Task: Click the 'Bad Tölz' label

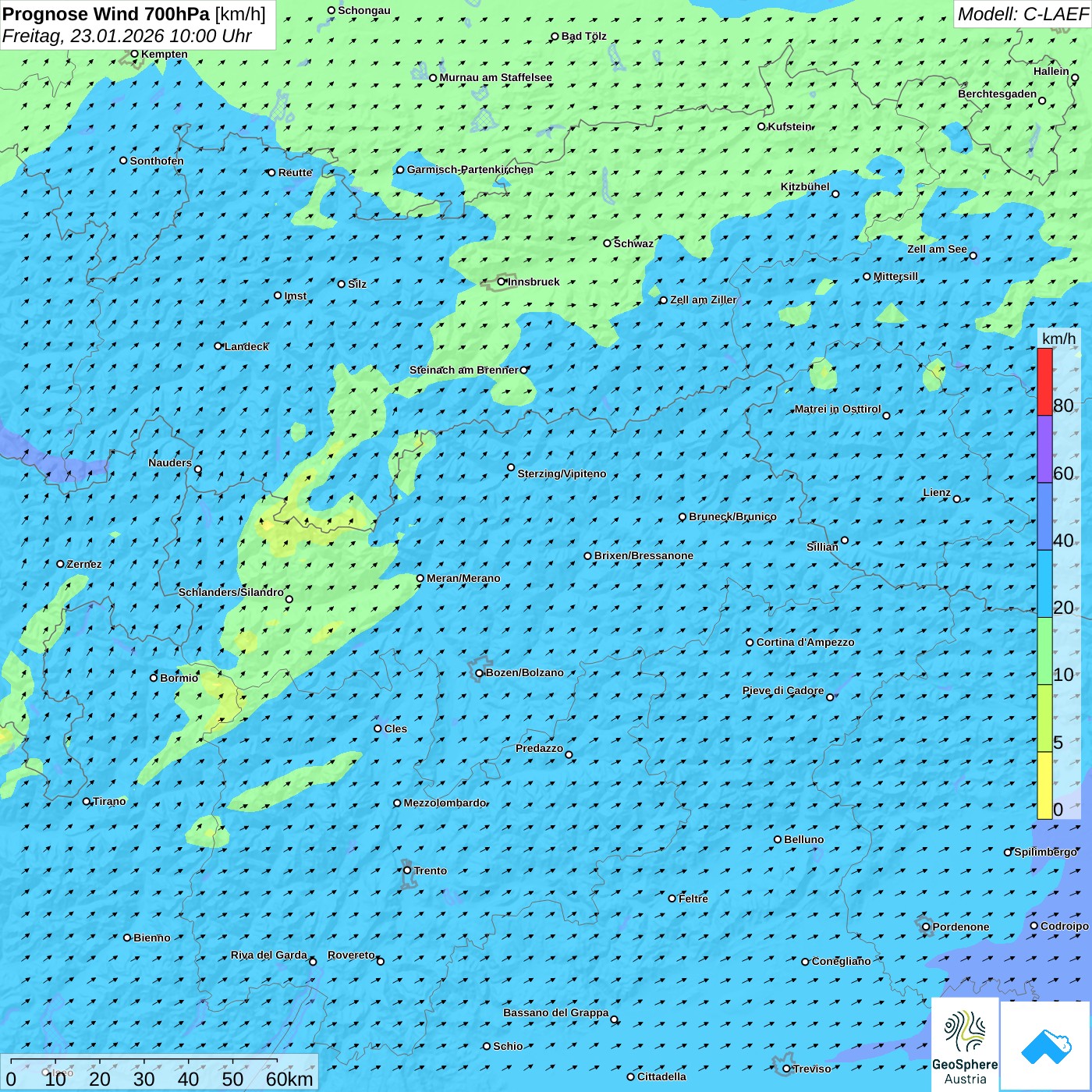Action: pos(583,36)
